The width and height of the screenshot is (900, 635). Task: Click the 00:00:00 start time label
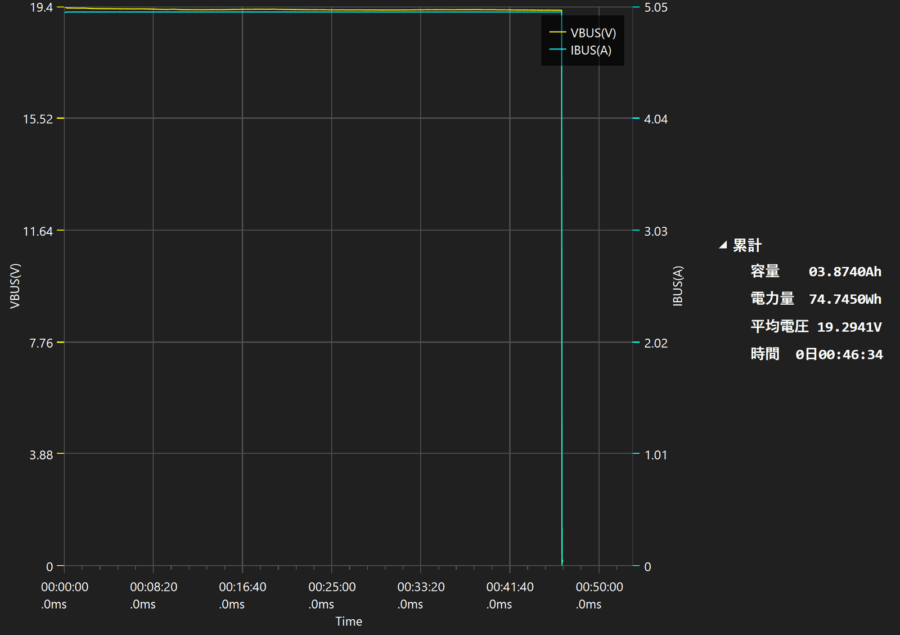[64, 587]
